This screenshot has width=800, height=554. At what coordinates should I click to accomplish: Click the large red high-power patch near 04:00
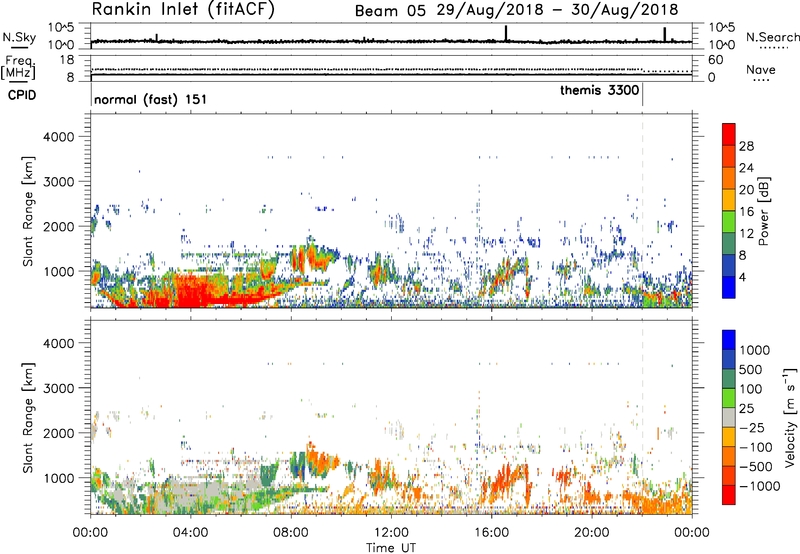coord(199,292)
